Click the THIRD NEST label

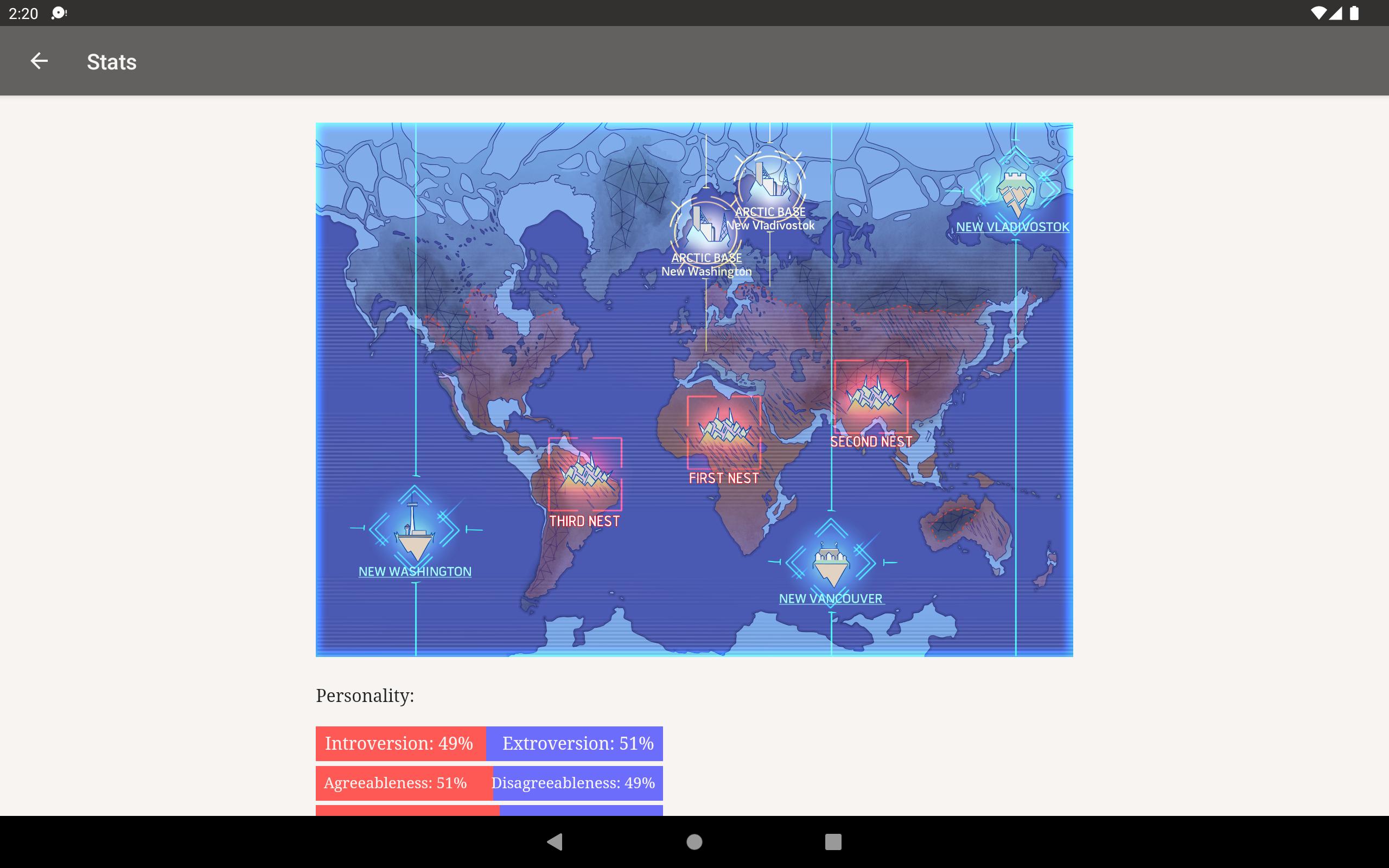click(585, 521)
